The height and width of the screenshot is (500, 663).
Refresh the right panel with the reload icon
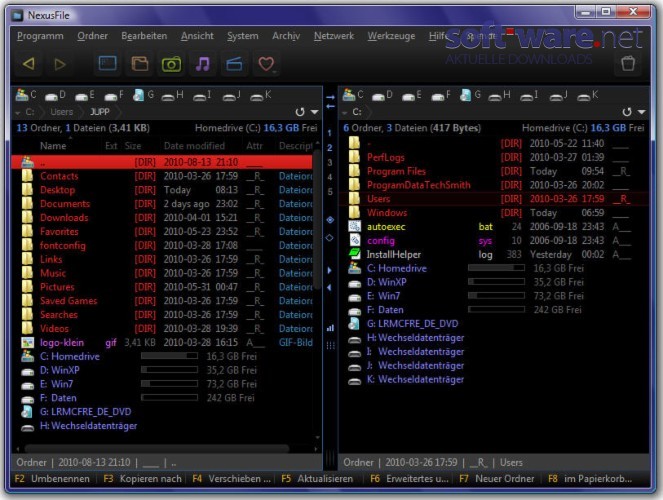point(627,112)
